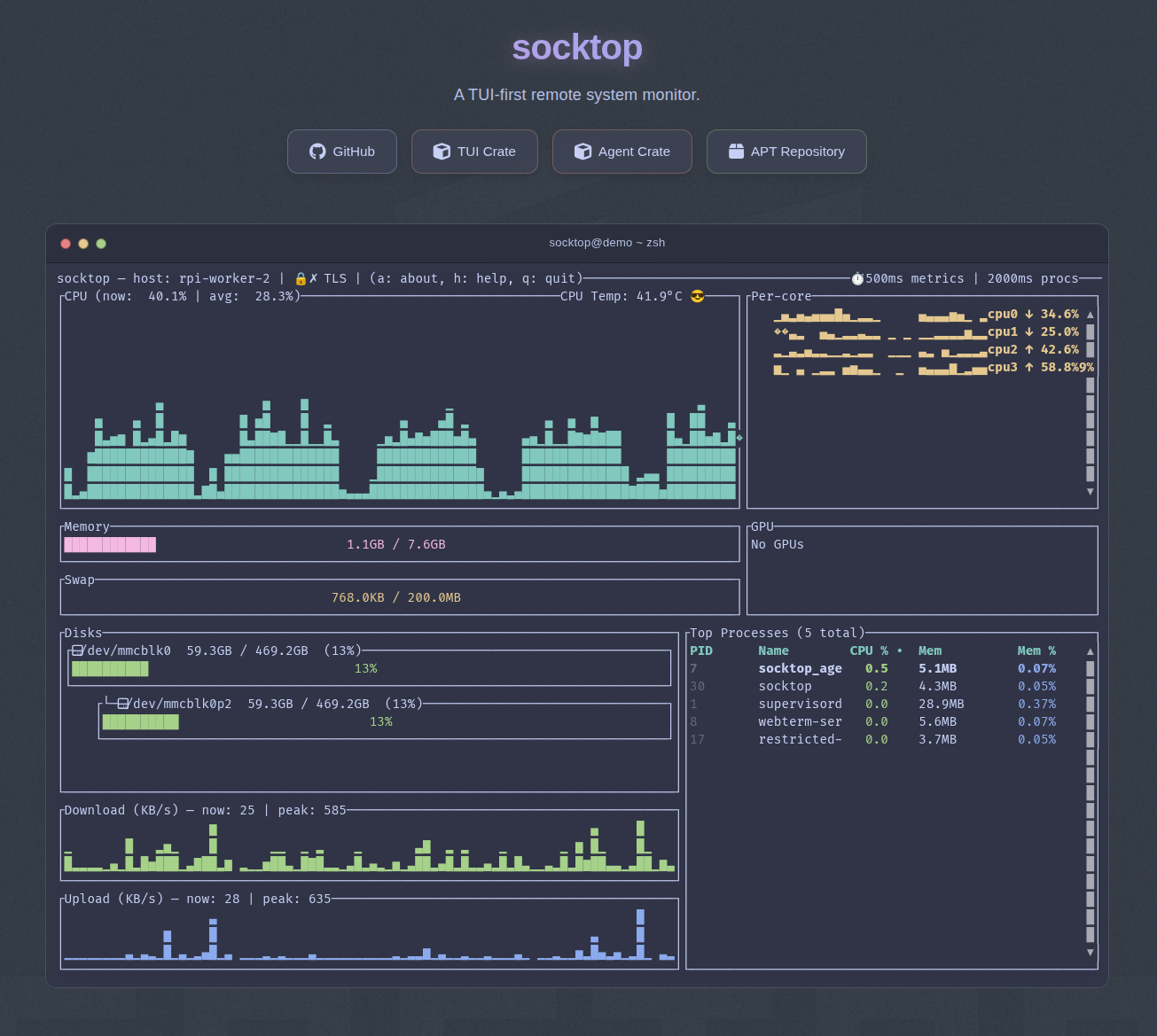Click the pink Memory usage progress bar
Screen dimensions: 1157x1036
tap(110, 544)
